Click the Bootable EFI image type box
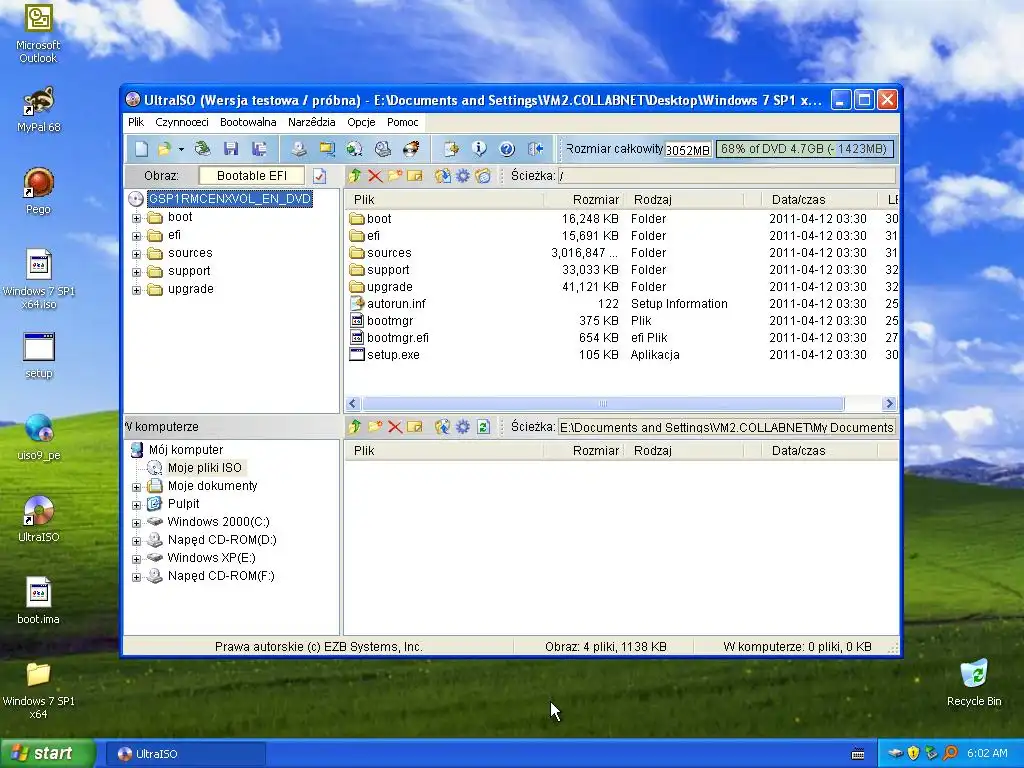The height and width of the screenshot is (768, 1024). coord(251,176)
